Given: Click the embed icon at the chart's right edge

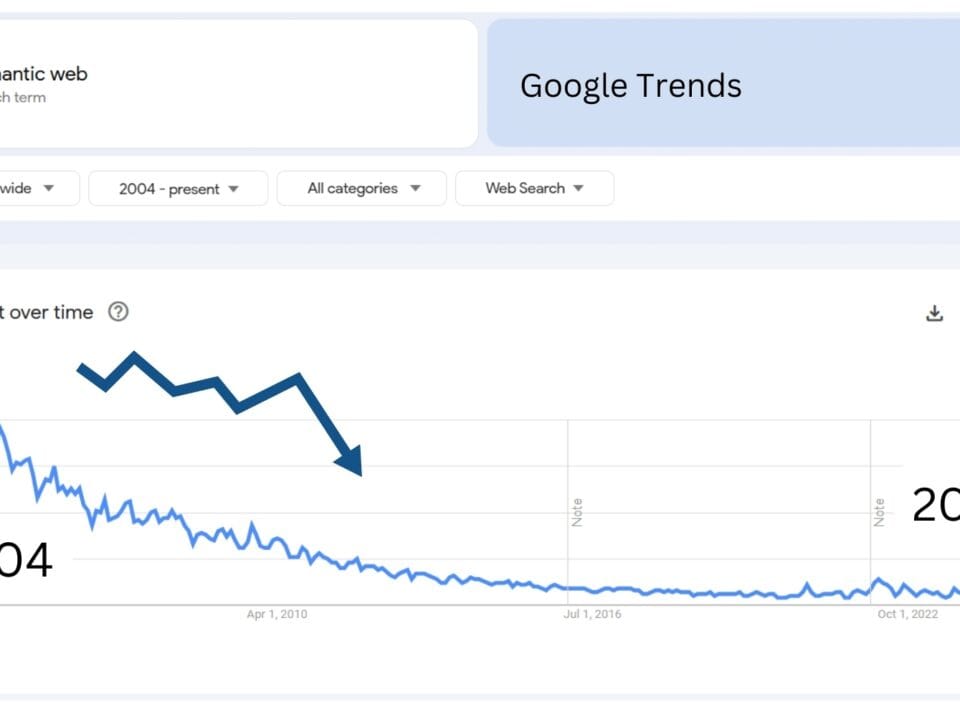Looking at the screenshot, I should click(x=957, y=313).
